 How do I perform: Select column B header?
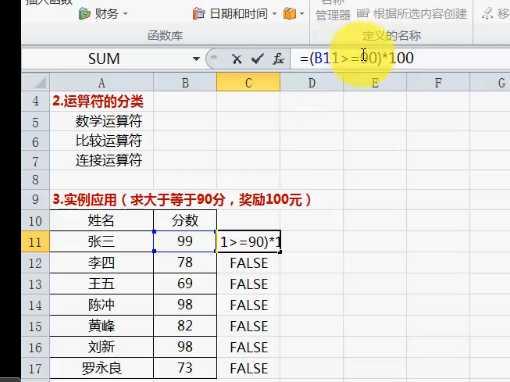pyautogui.click(x=185, y=83)
